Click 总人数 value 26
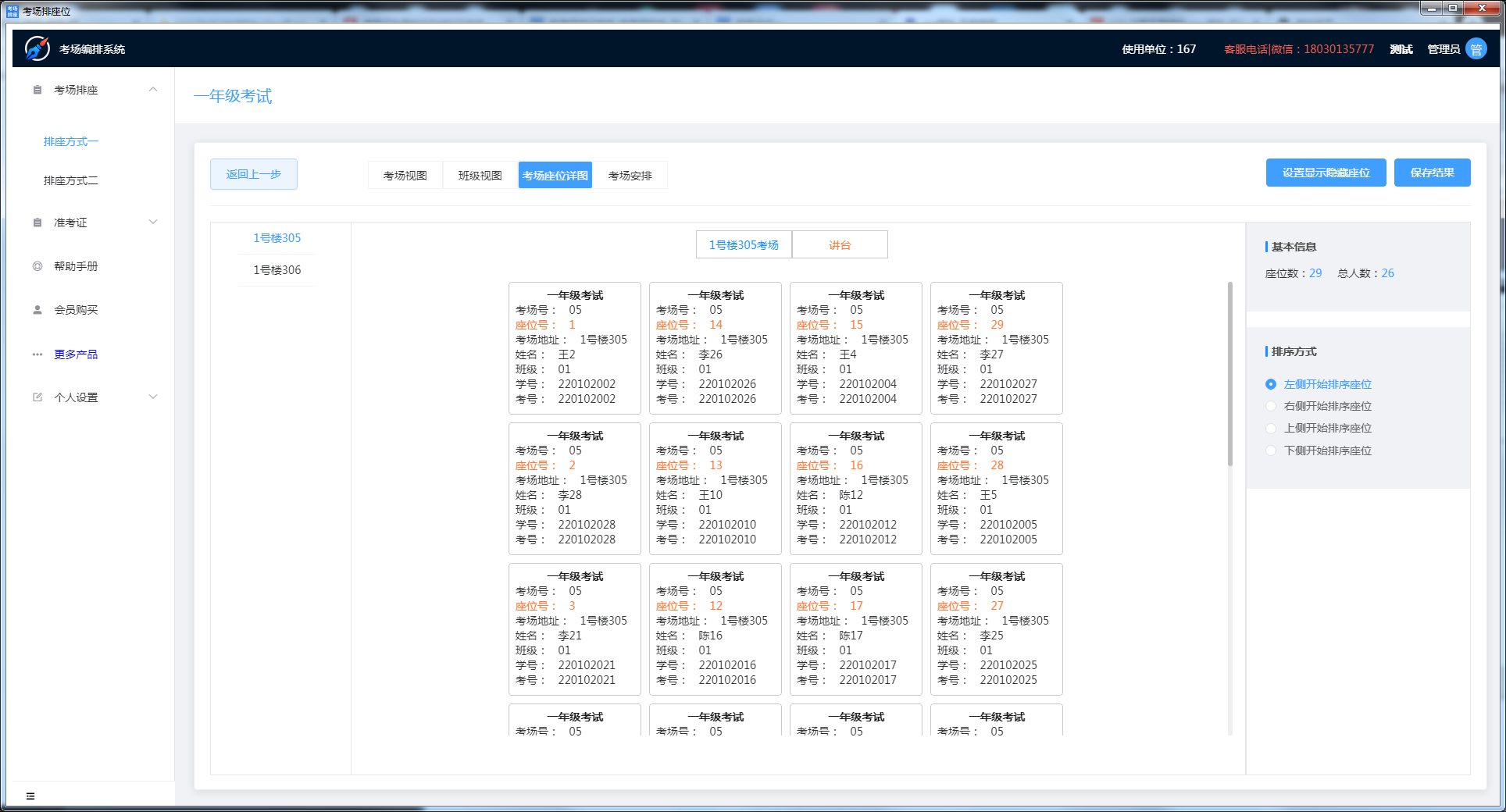Image resolution: width=1506 pixels, height=812 pixels. tap(1387, 273)
